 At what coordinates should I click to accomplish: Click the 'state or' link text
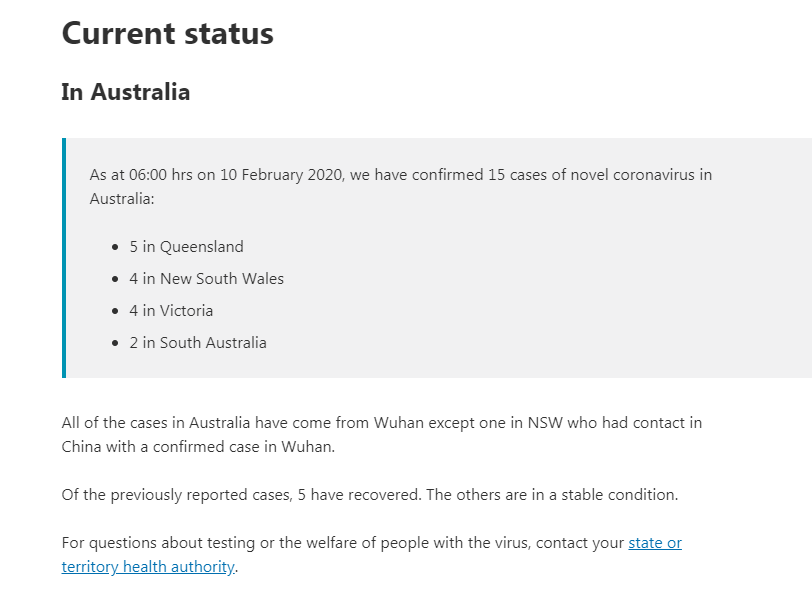[x=655, y=543]
